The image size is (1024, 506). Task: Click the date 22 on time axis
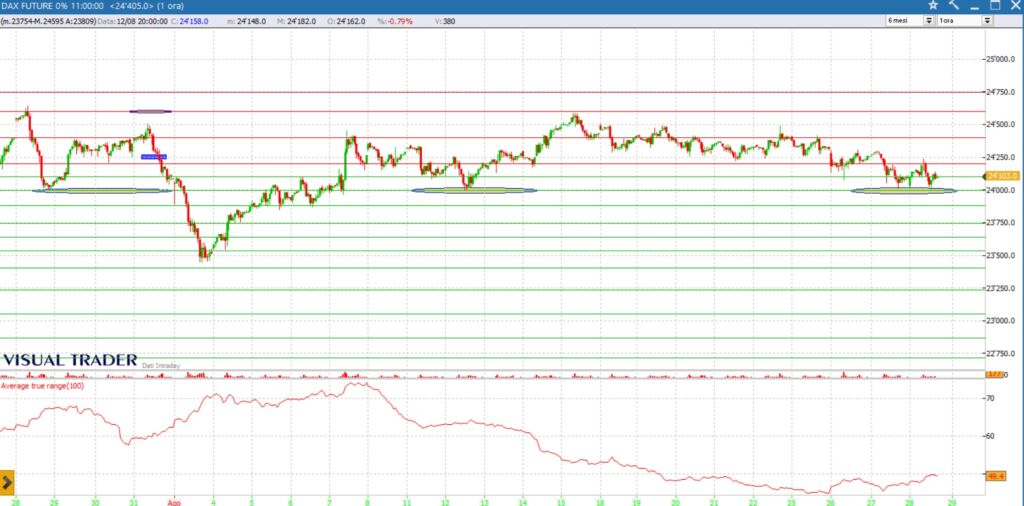[753, 502]
